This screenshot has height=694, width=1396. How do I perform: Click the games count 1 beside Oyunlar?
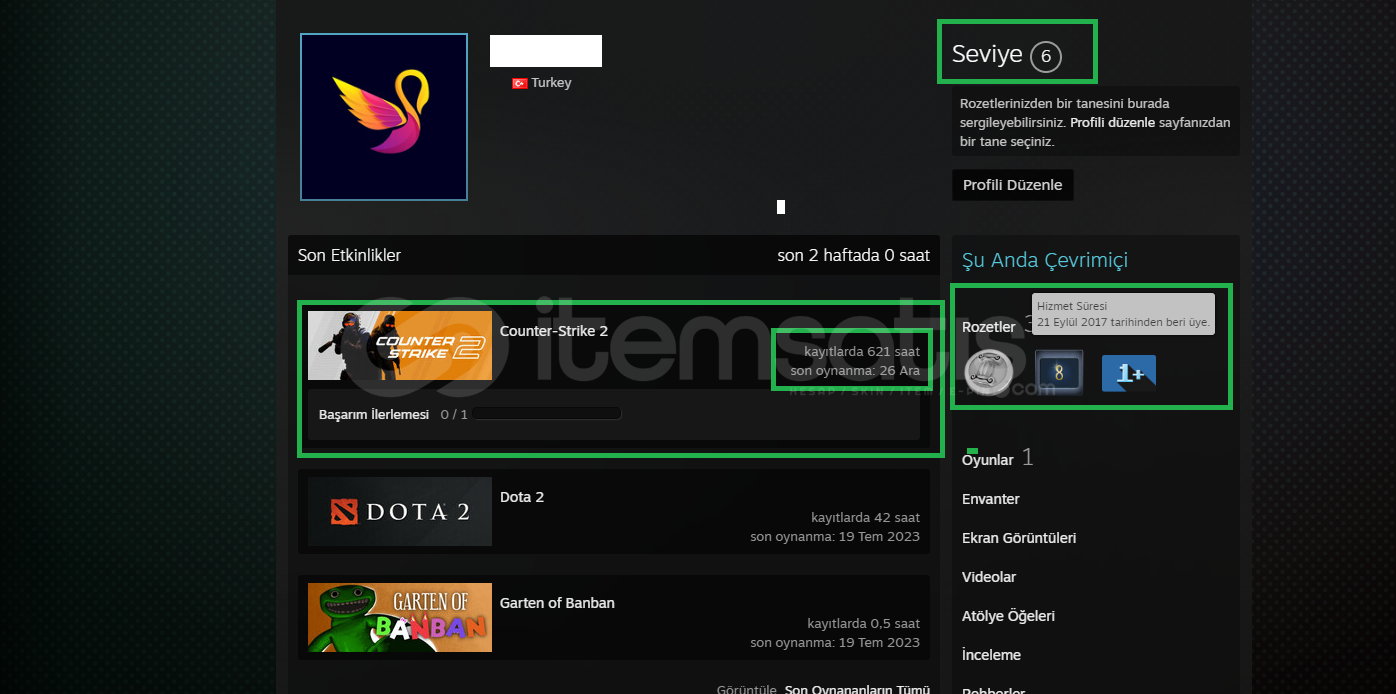[1027, 458]
